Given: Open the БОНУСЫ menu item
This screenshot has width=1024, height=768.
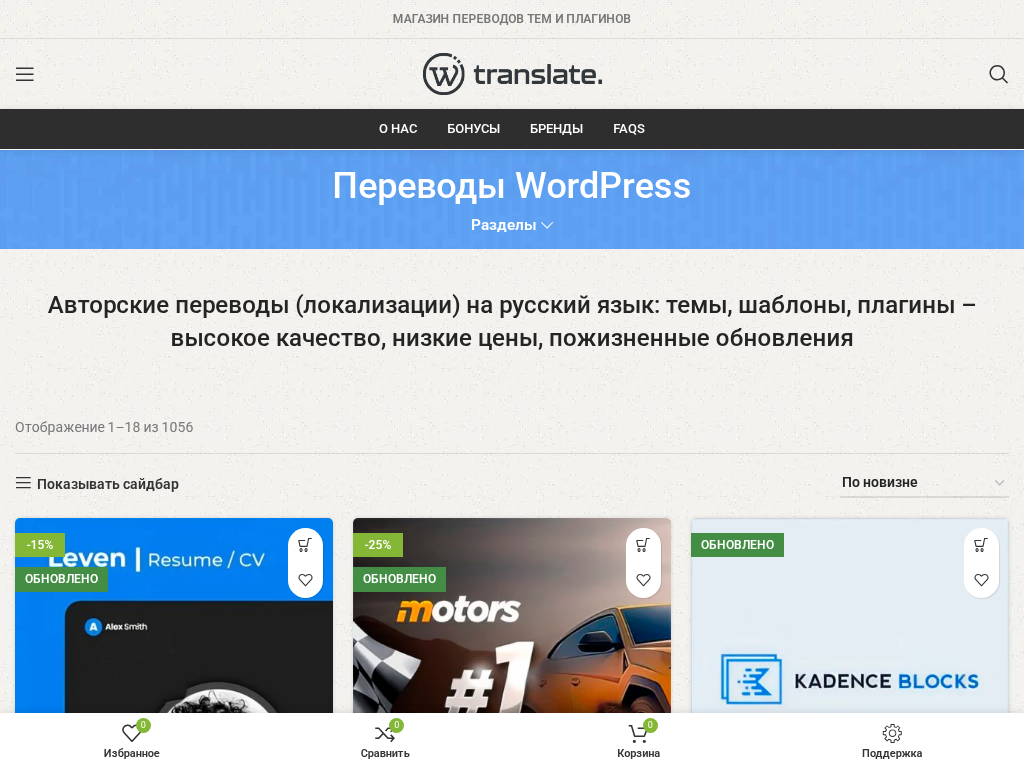Looking at the screenshot, I should [x=473, y=129].
